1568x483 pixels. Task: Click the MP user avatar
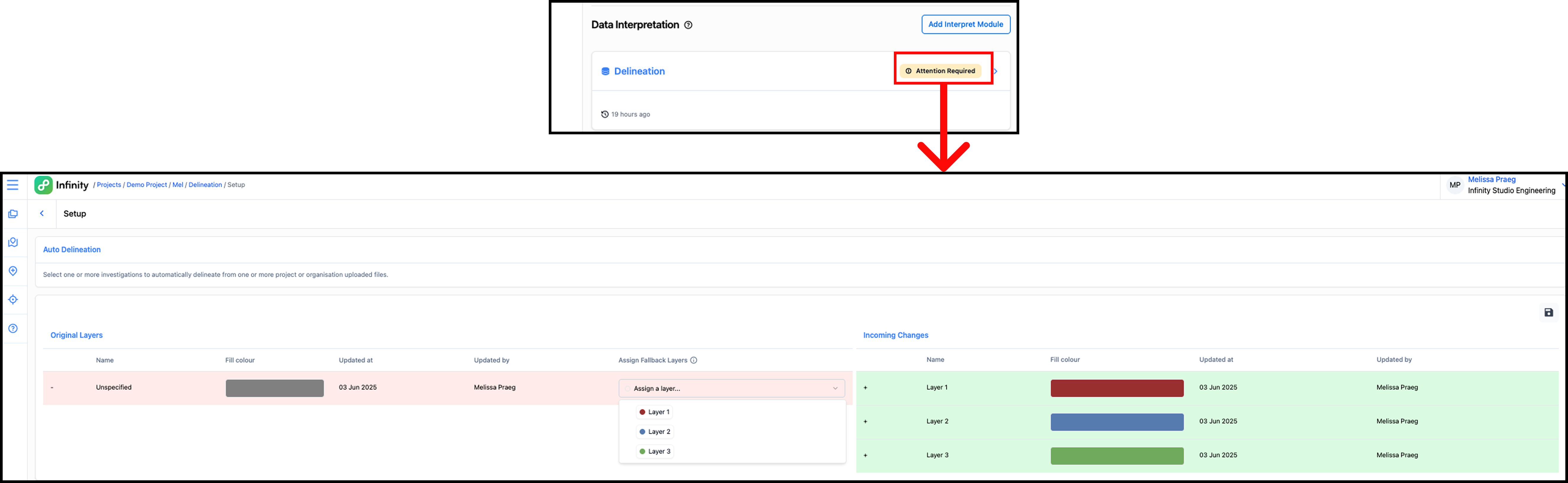1455,185
